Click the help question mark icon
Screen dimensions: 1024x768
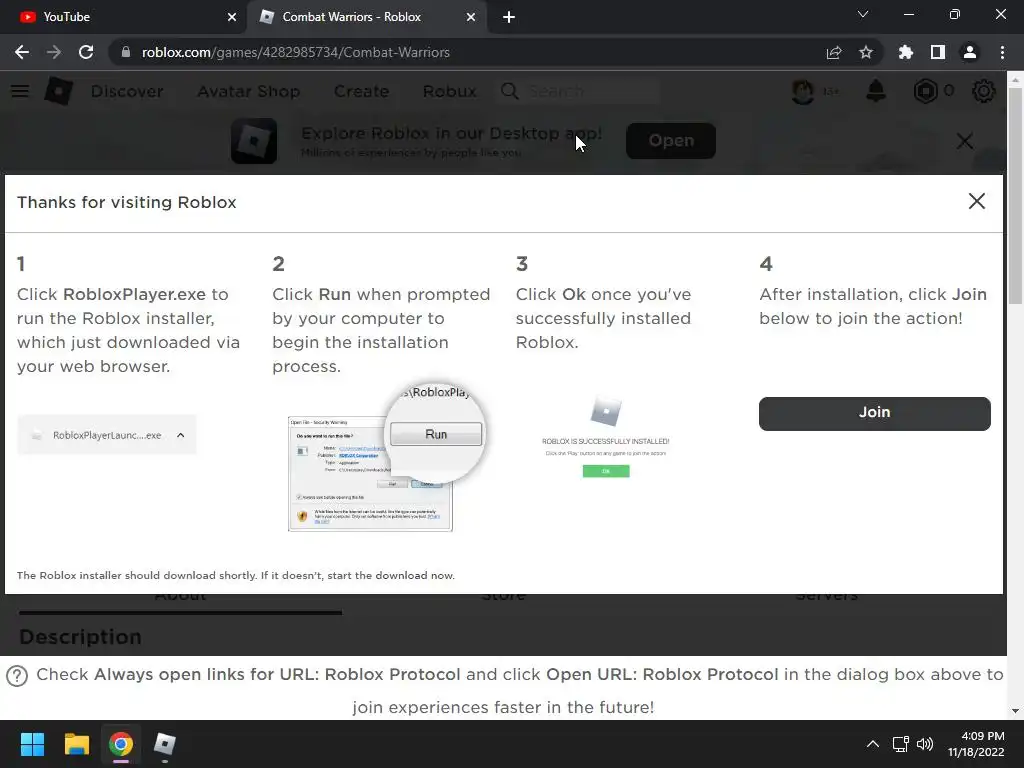(x=17, y=676)
